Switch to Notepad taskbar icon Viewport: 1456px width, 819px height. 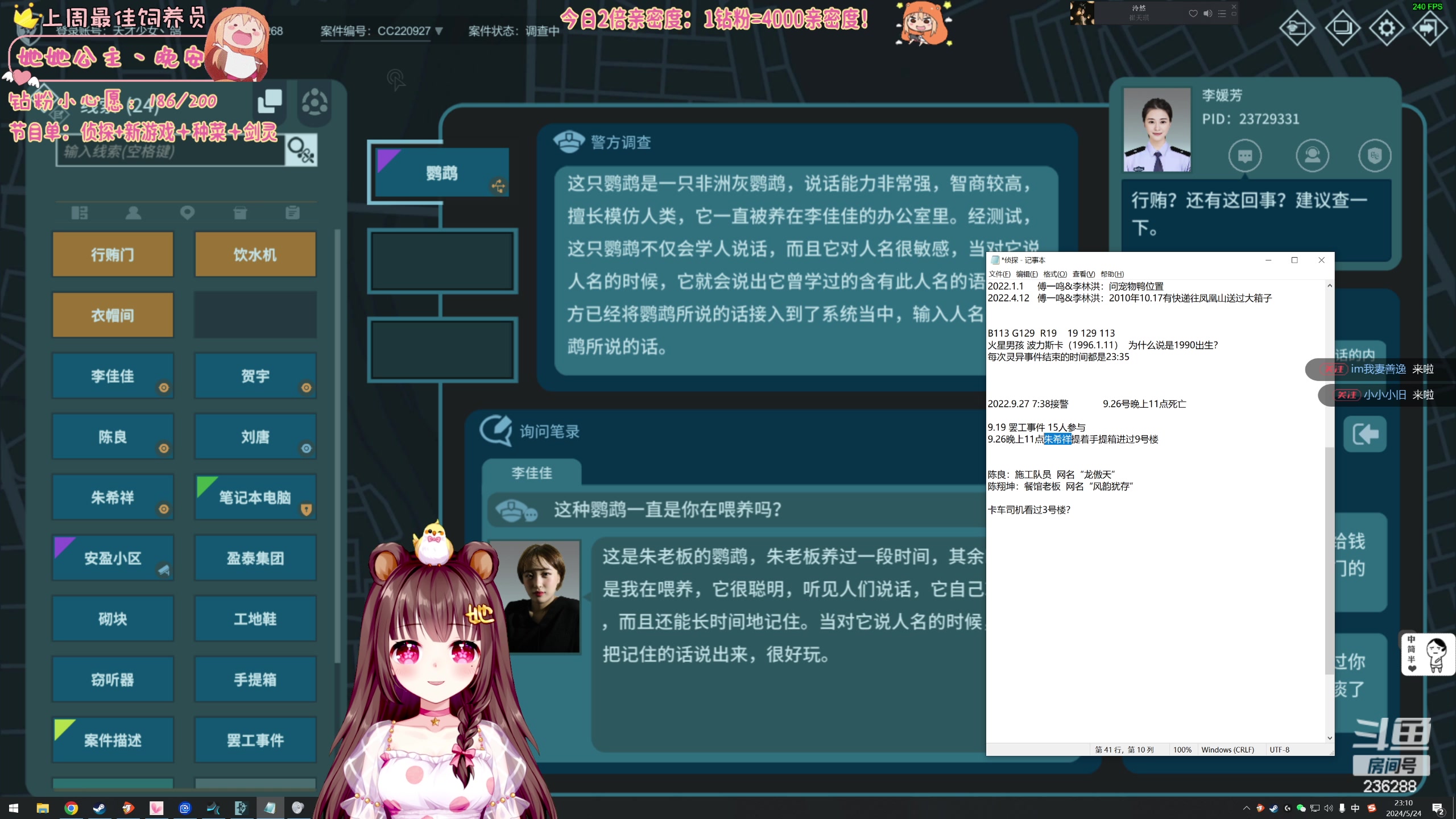(x=270, y=808)
